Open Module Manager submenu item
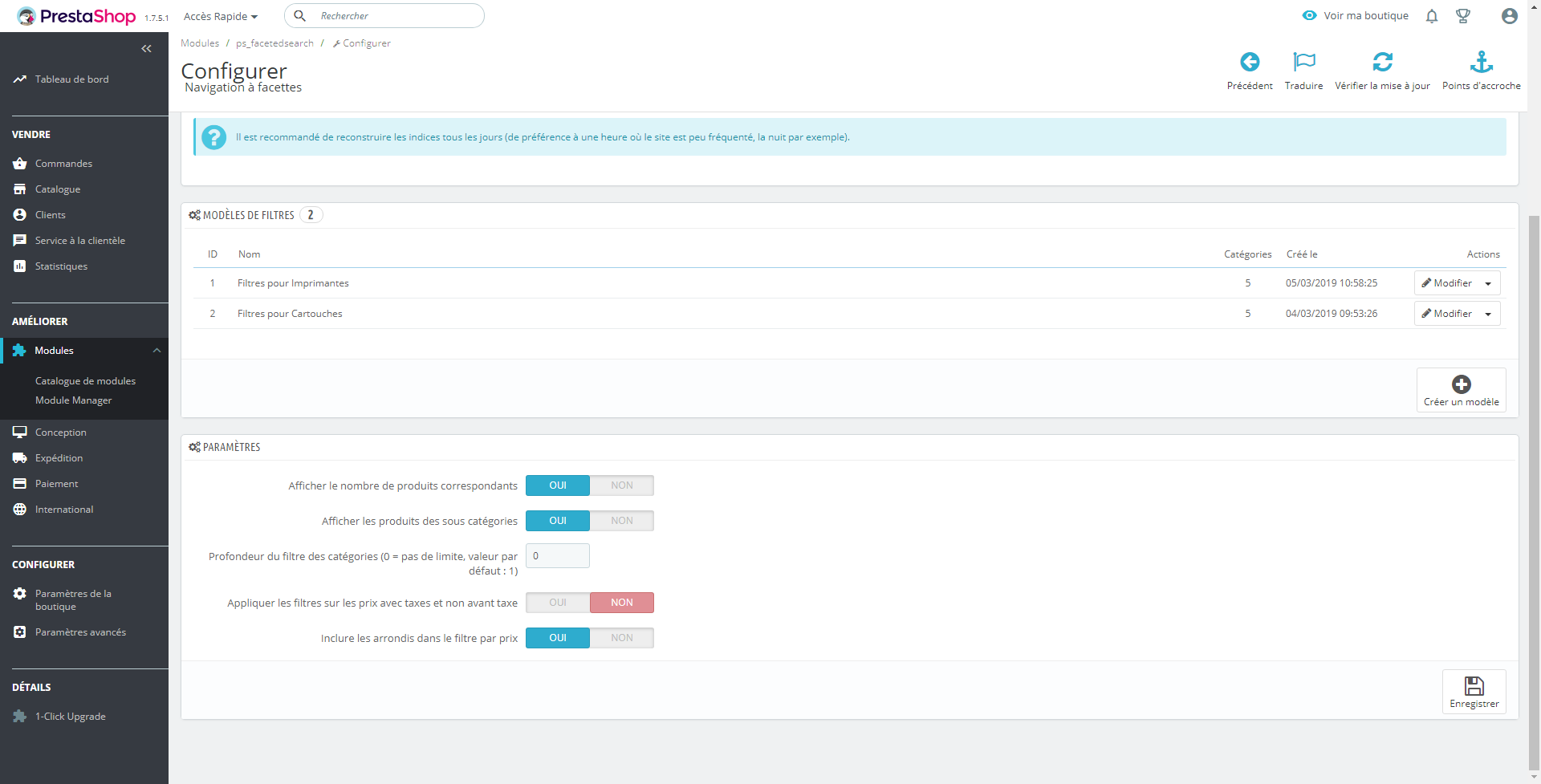This screenshot has width=1541, height=784. click(x=74, y=400)
